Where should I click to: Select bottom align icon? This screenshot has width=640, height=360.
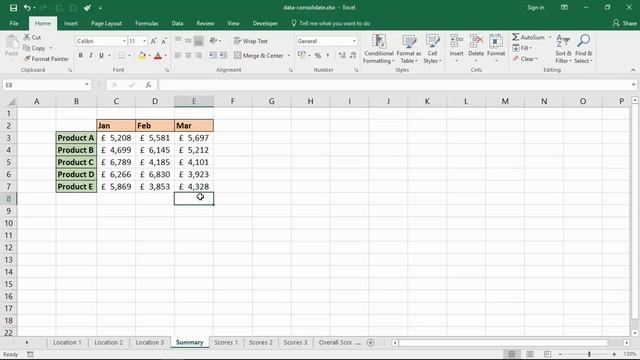click(198, 41)
